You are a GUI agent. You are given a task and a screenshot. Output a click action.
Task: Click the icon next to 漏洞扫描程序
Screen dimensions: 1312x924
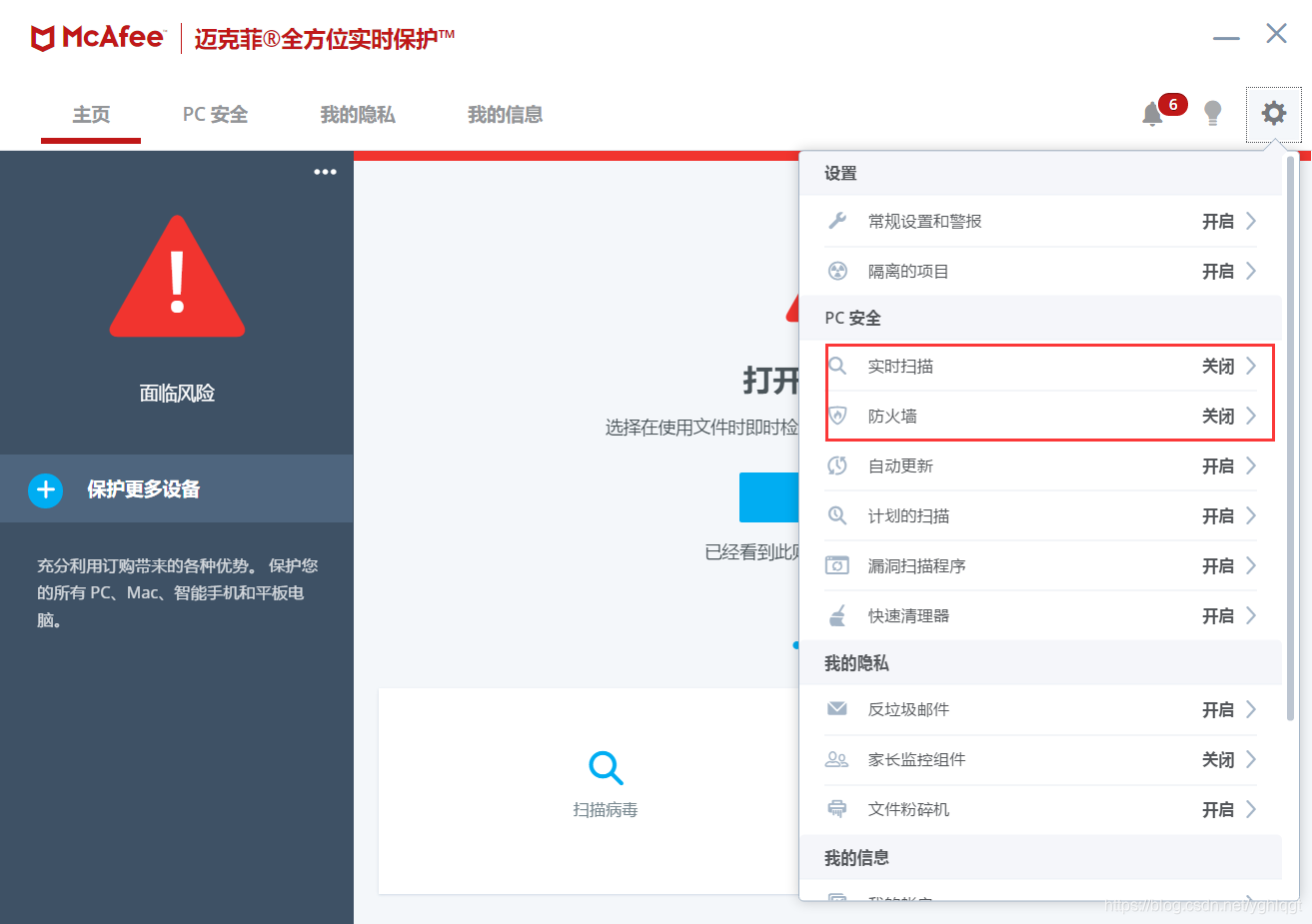[x=837, y=565]
